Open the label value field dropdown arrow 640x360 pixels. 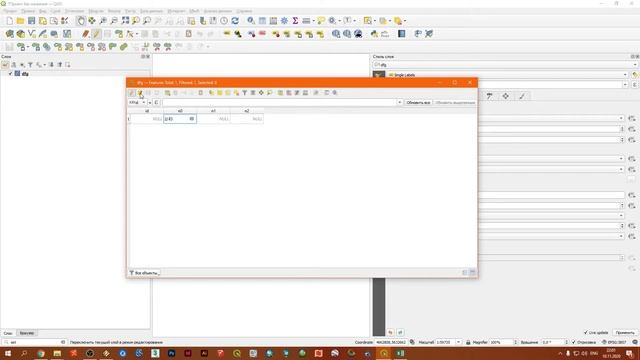tap(625, 84)
